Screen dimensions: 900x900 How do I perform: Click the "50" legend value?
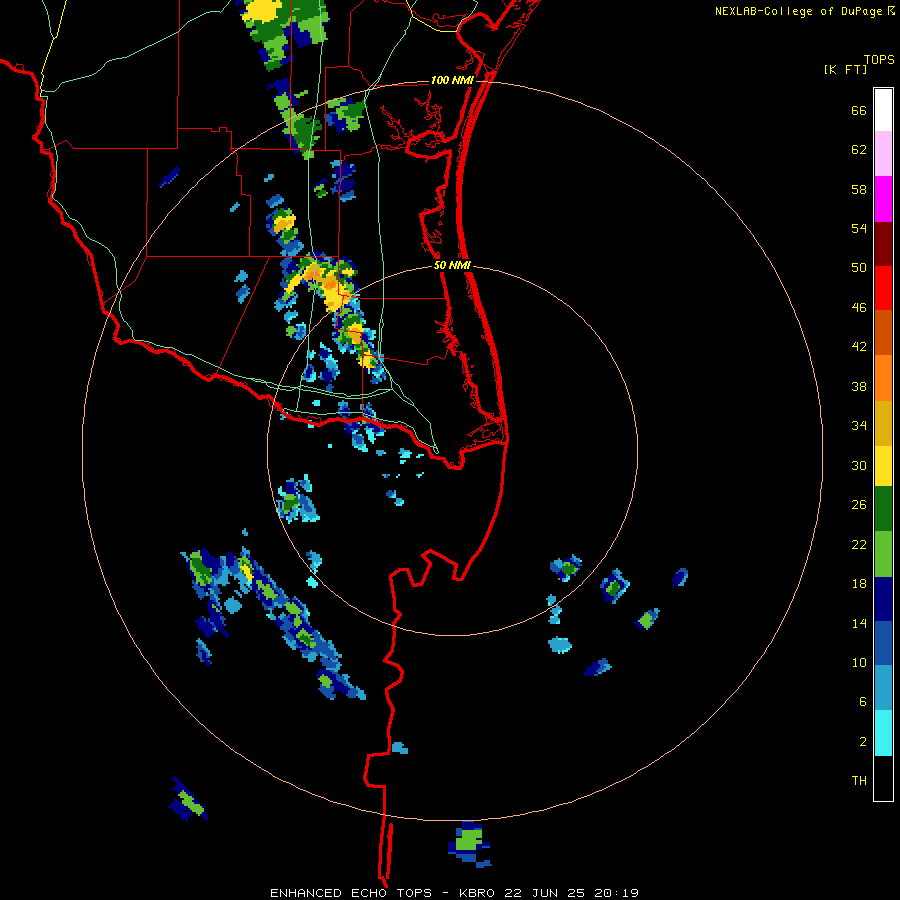click(x=859, y=269)
